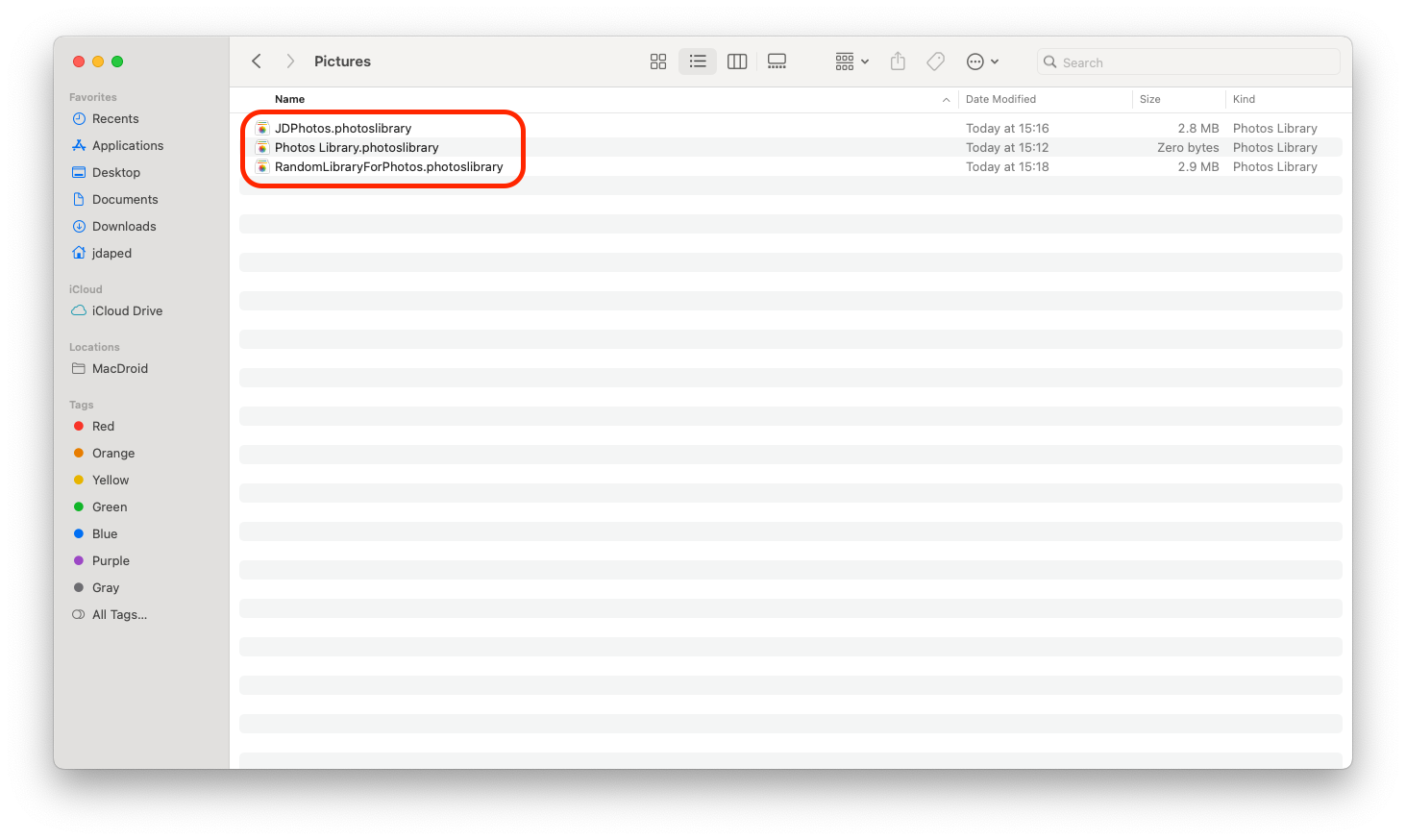1406x840 pixels.
Task: Navigate back with the back arrow
Action: pyautogui.click(x=256, y=61)
